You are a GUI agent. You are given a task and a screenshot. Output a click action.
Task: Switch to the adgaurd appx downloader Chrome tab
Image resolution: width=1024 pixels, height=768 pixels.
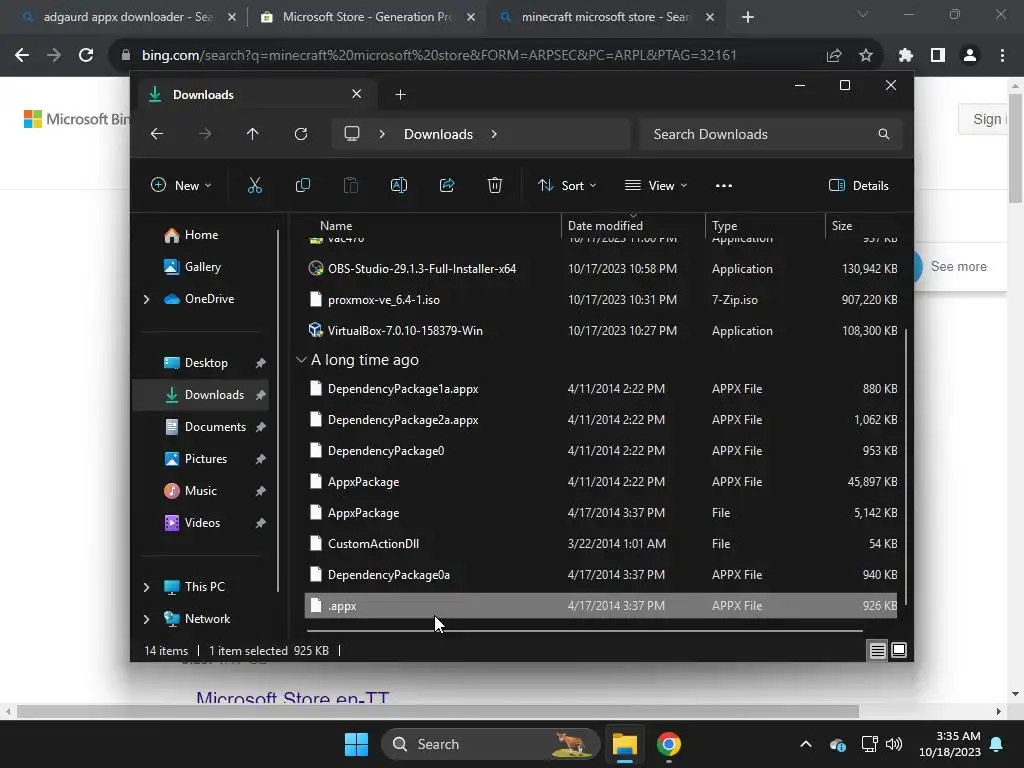(x=128, y=17)
